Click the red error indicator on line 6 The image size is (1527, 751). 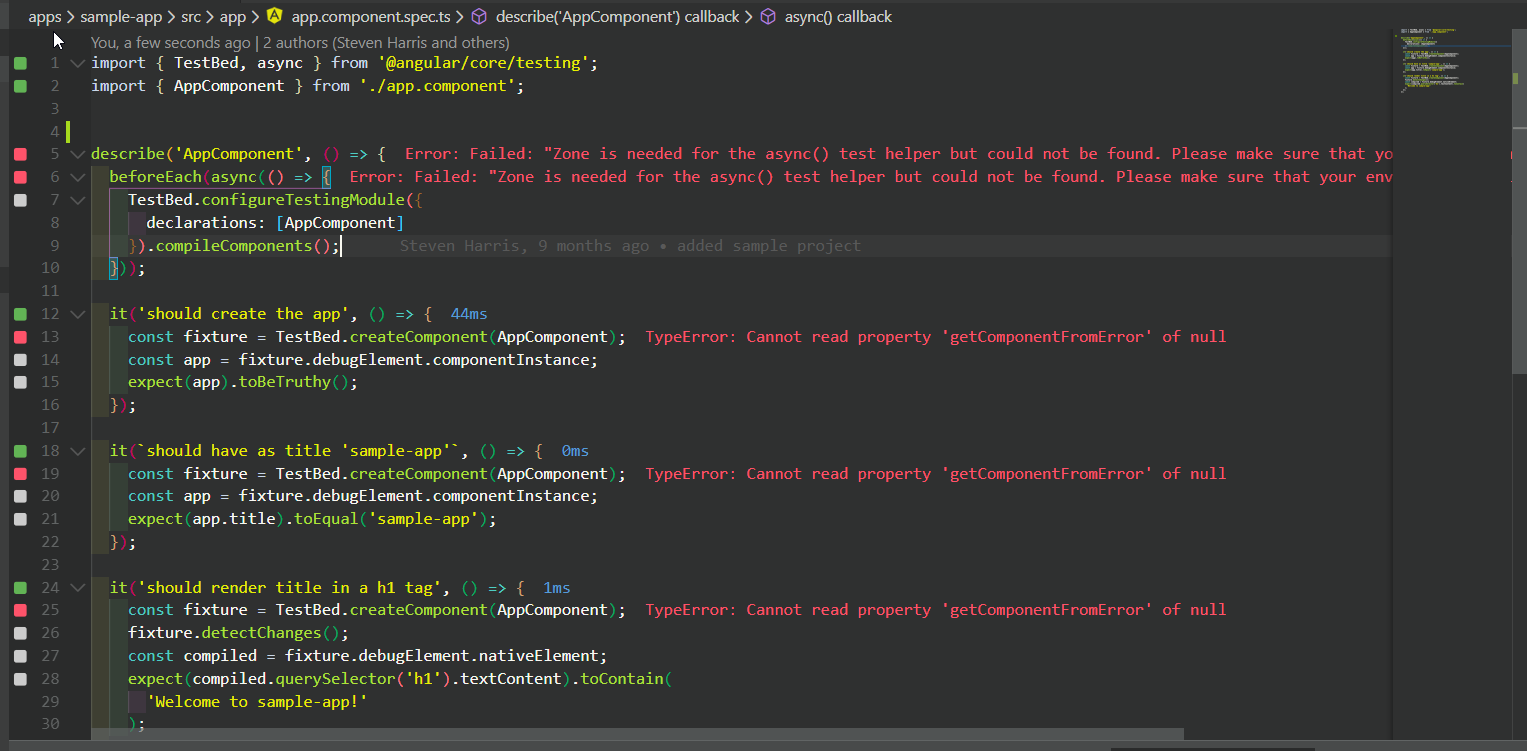coord(20,177)
